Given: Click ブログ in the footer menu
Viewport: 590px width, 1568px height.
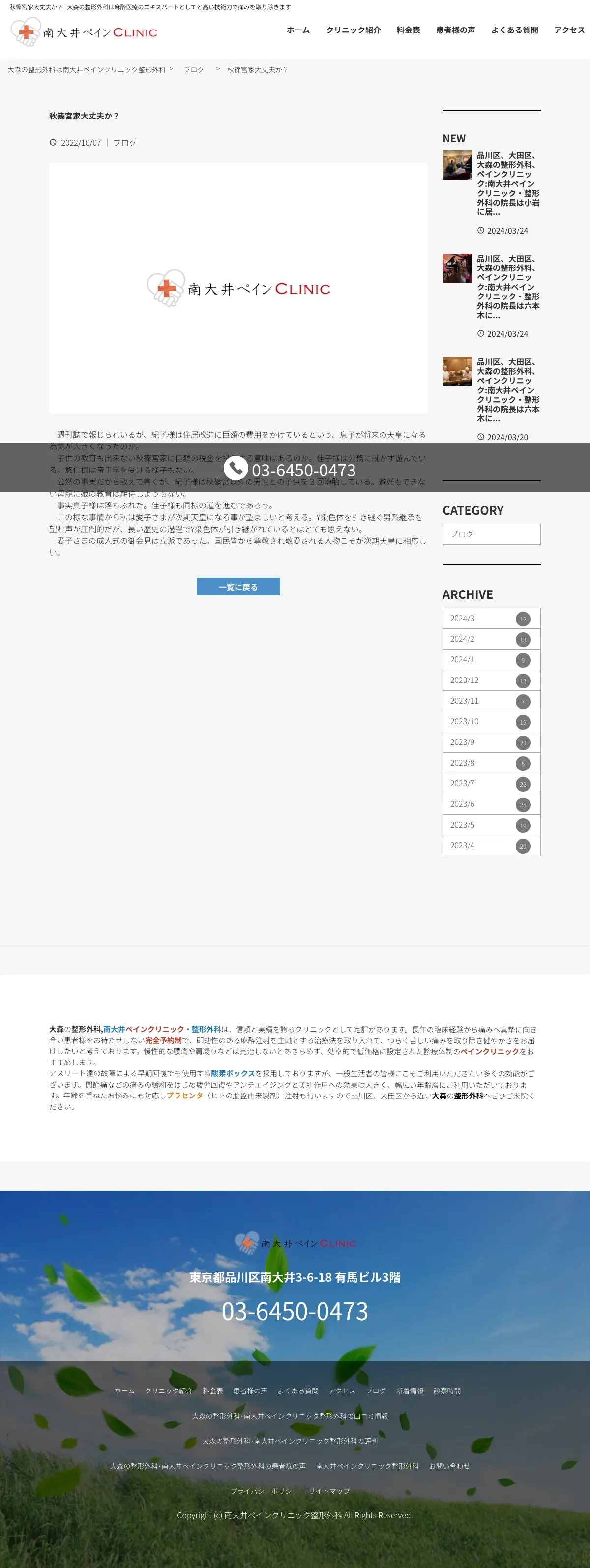Looking at the screenshot, I should point(376,1391).
